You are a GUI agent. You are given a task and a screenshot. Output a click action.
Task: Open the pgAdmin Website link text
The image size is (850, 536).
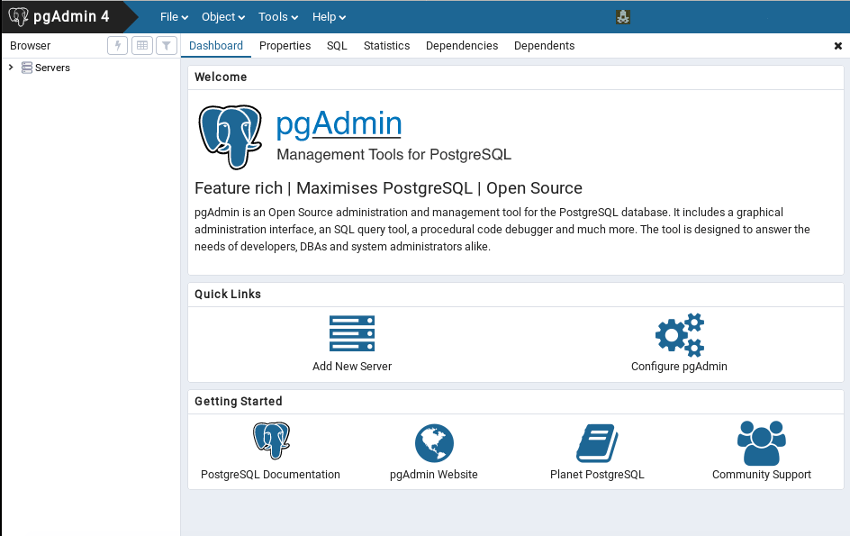coord(434,474)
